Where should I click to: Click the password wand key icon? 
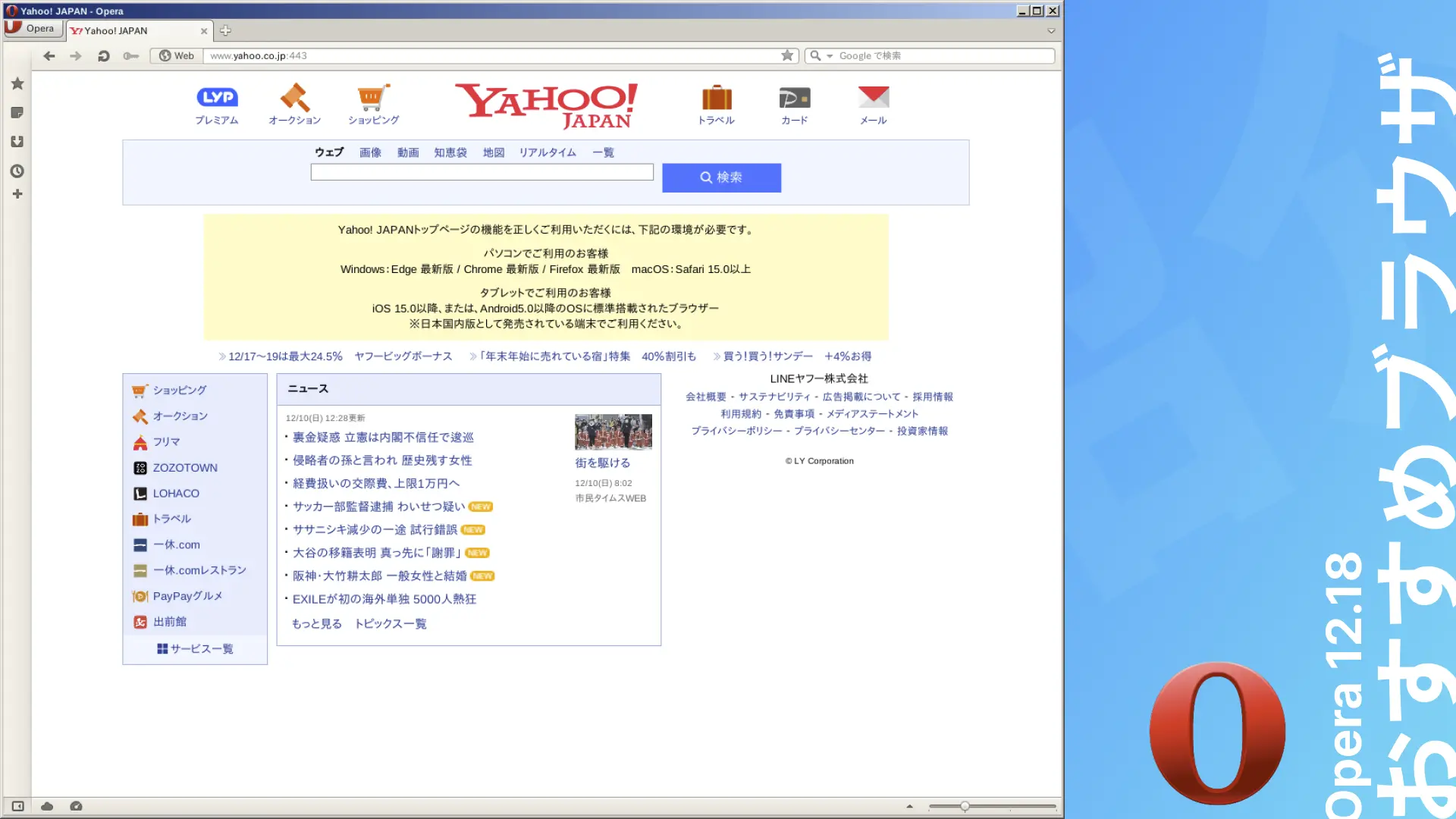pyautogui.click(x=131, y=56)
